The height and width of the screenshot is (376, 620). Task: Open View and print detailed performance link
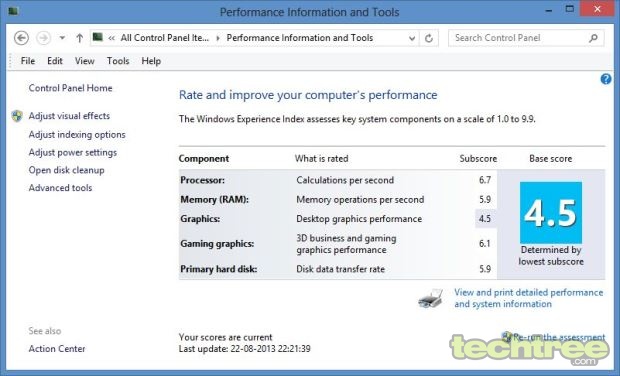coord(528,298)
